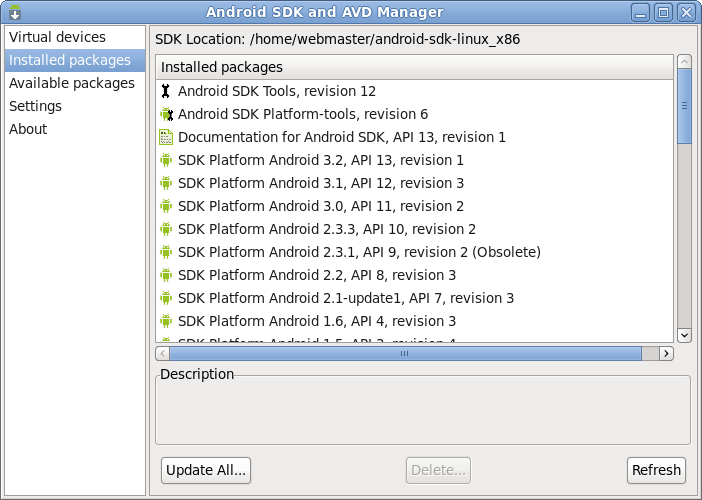The height and width of the screenshot is (500, 702).
Task: Open the Settings page
Action: 75,106
